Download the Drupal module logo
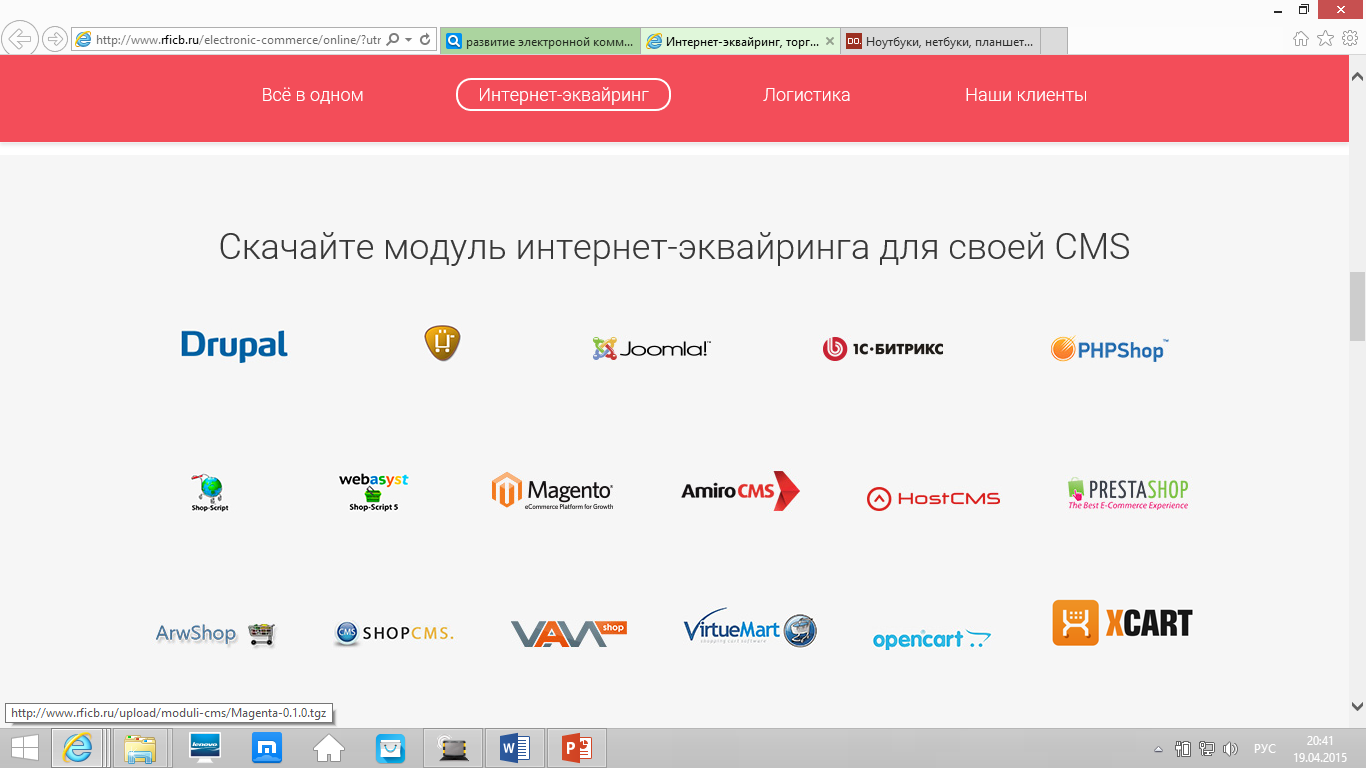Viewport: 1366px width, 768px height. tap(234, 346)
